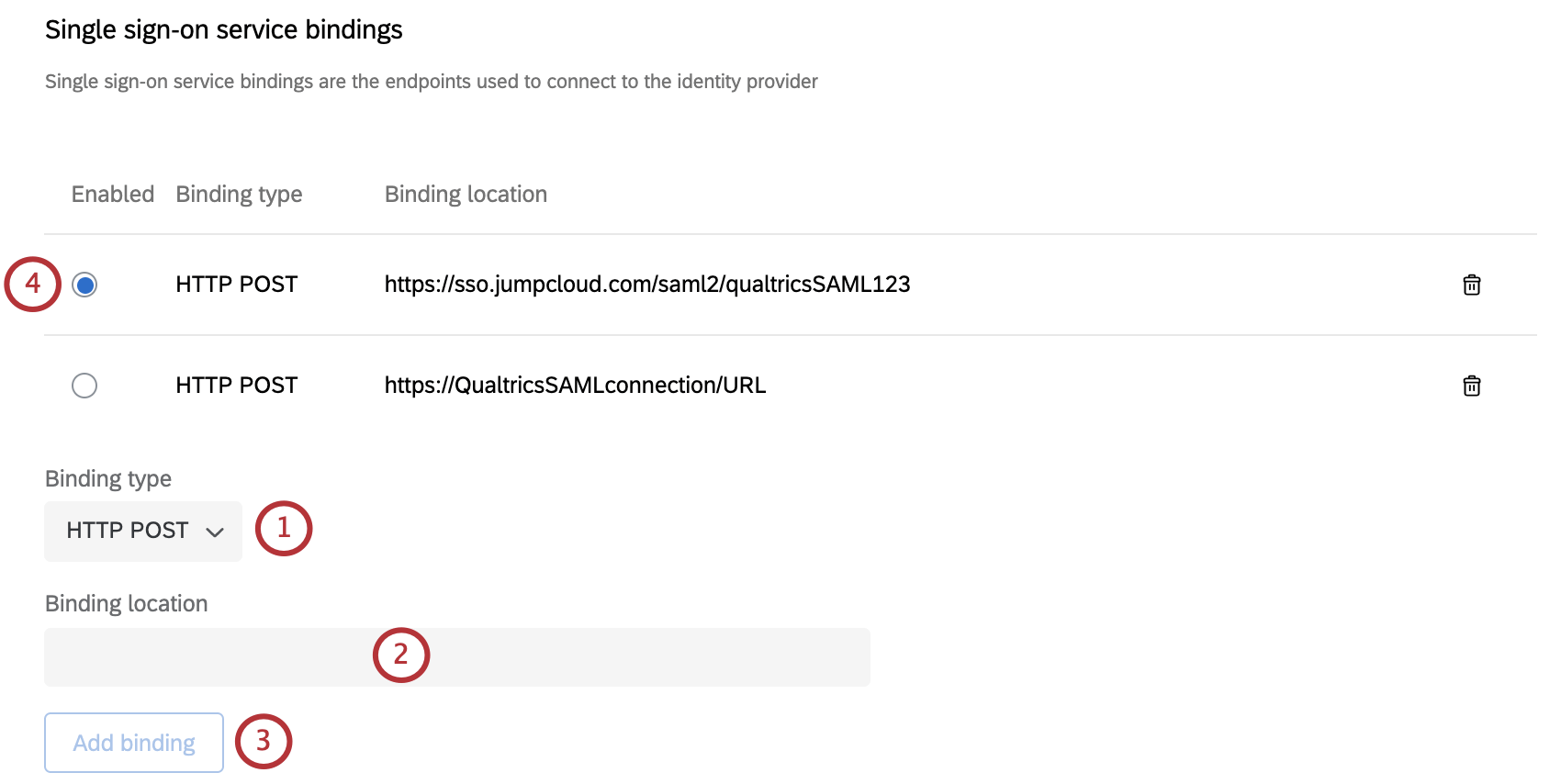Viewport: 1561px width, 784px height.
Task: Select the enabled radio for the jumpcloud.com binding
Action: coord(84,285)
